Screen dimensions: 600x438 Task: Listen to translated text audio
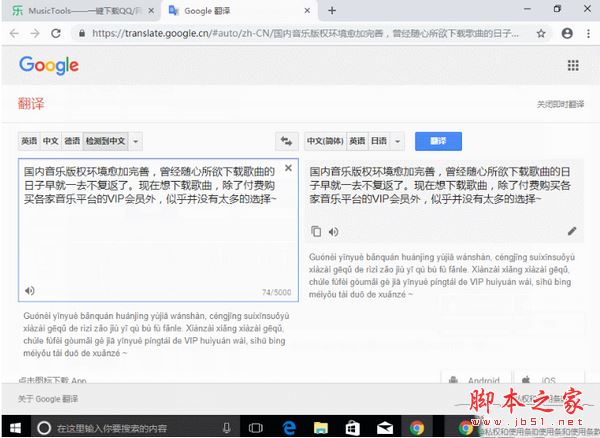[333, 231]
